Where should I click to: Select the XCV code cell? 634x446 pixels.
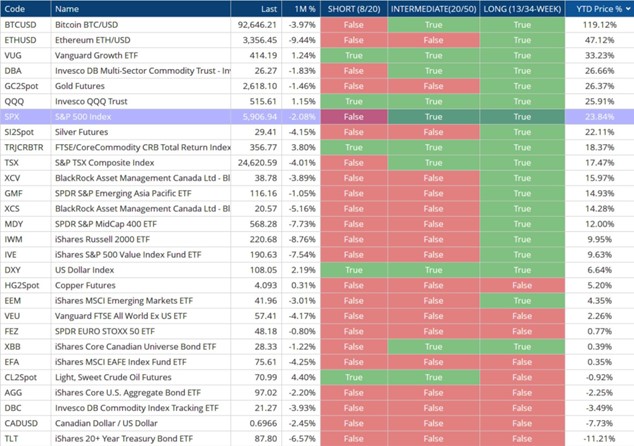tap(25, 178)
